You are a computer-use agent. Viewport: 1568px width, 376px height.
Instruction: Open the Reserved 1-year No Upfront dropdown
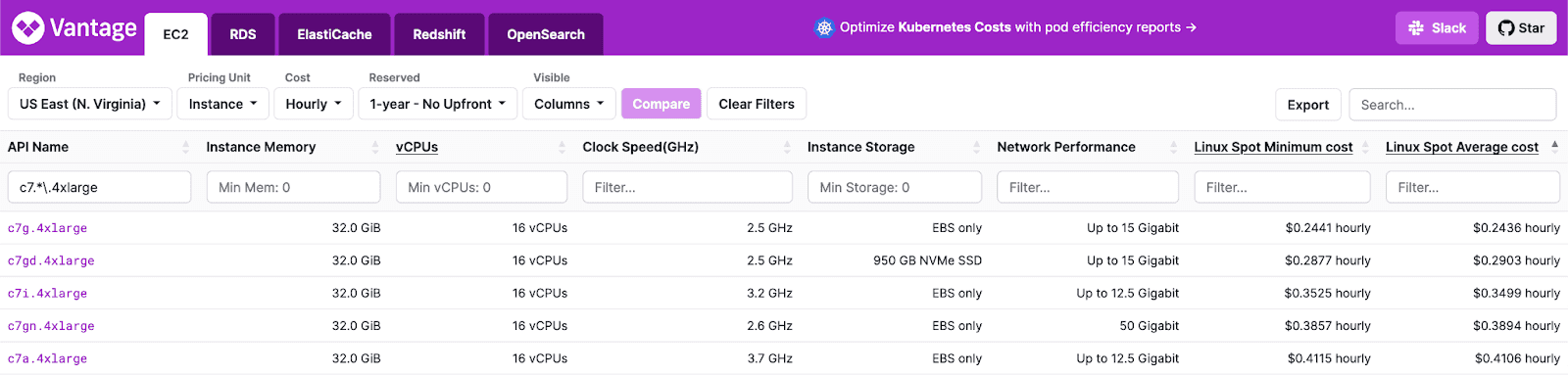(x=438, y=104)
